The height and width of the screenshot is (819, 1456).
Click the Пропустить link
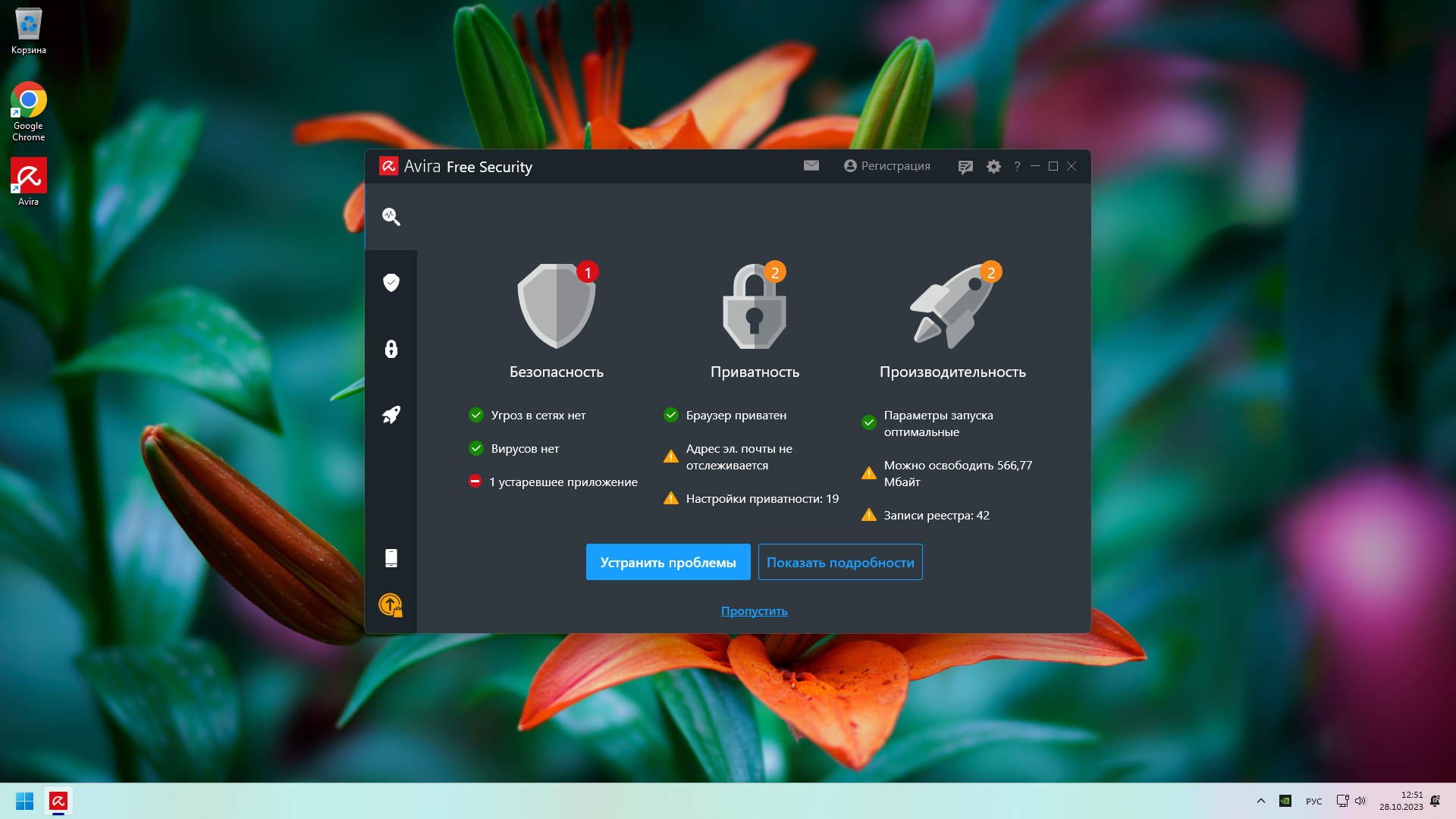pyautogui.click(x=754, y=611)
